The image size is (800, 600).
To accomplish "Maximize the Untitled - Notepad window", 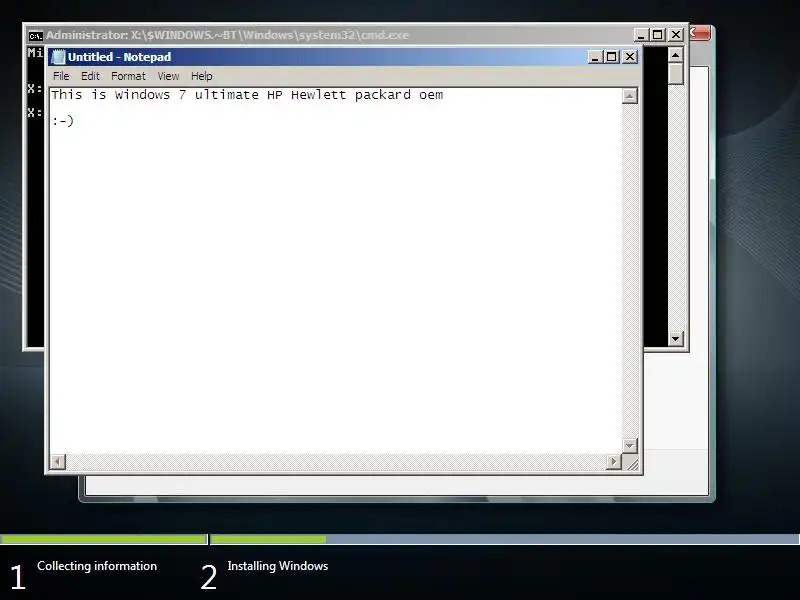I will pyautogui.click(x=612, y=57).
